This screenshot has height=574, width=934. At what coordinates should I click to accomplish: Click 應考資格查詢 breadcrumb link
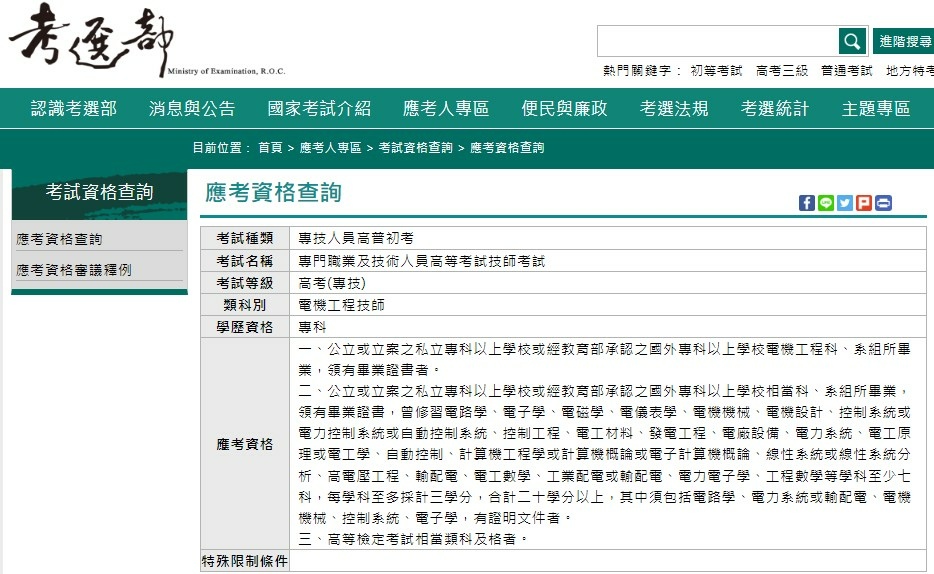pyautogui.click(x=507, y=148)
